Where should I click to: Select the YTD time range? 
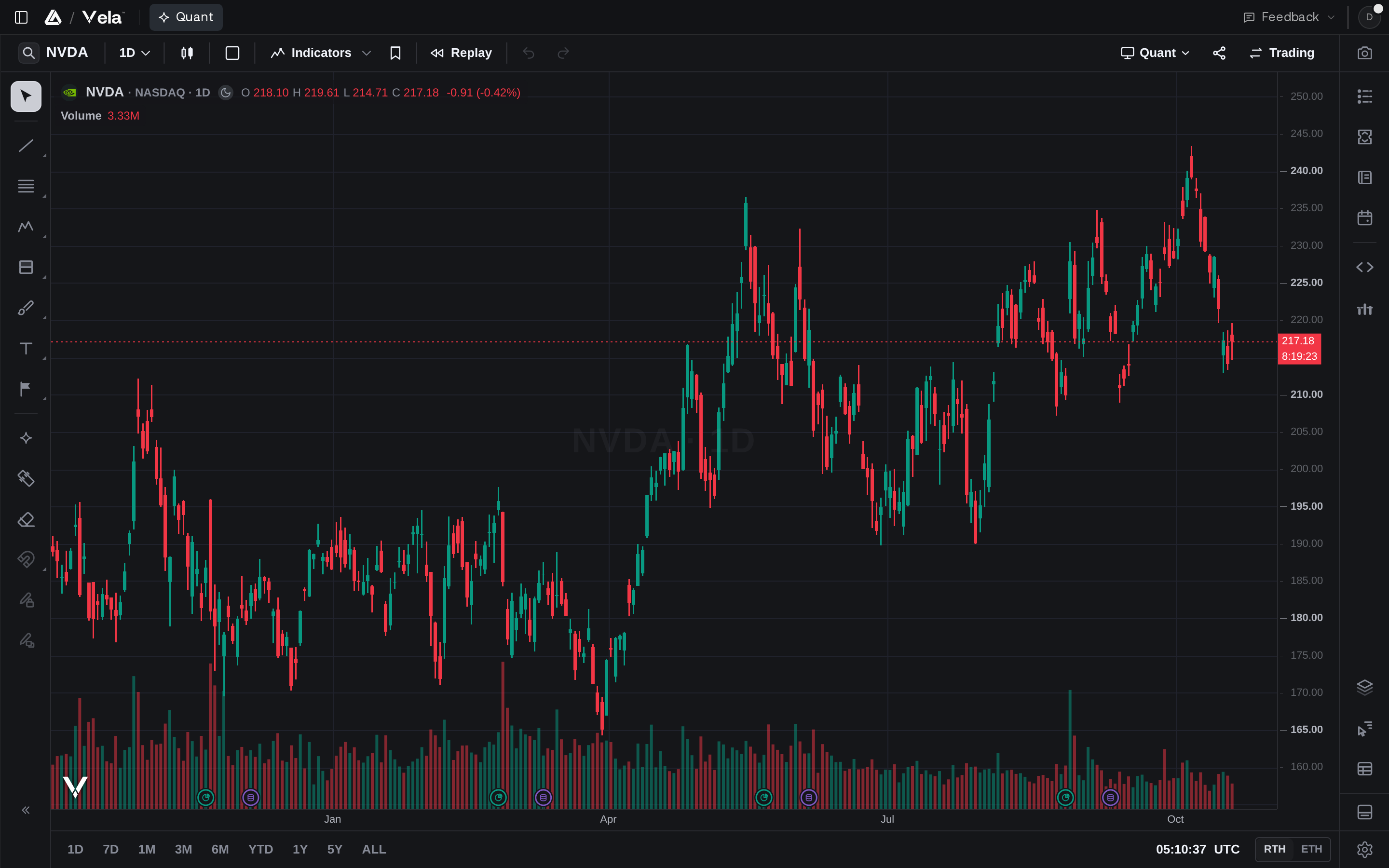260,849
